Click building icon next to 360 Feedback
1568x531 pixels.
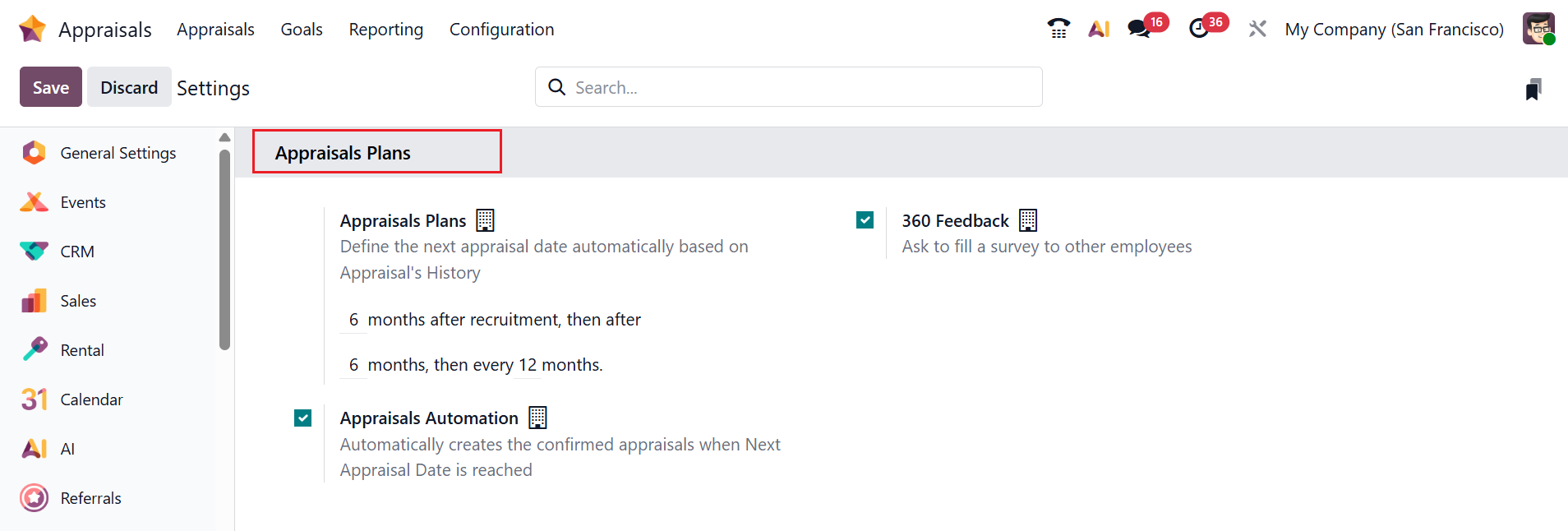(1028, 220)
